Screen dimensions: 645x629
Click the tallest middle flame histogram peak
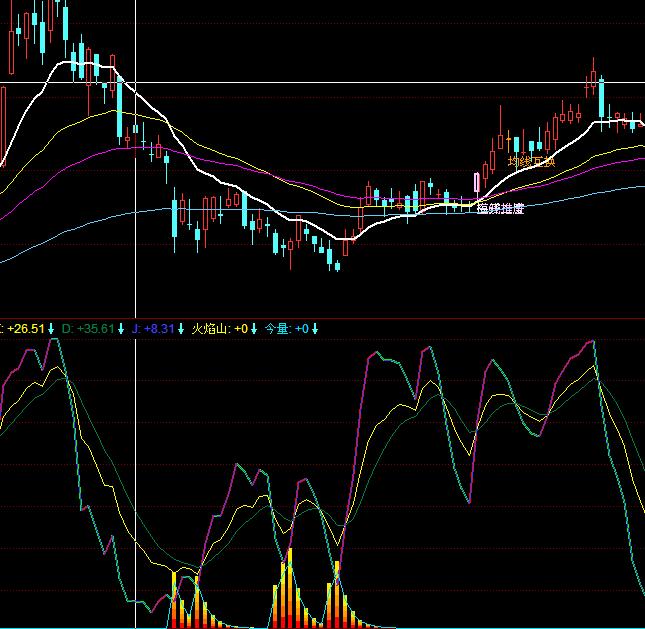click(x=290, y=552)
